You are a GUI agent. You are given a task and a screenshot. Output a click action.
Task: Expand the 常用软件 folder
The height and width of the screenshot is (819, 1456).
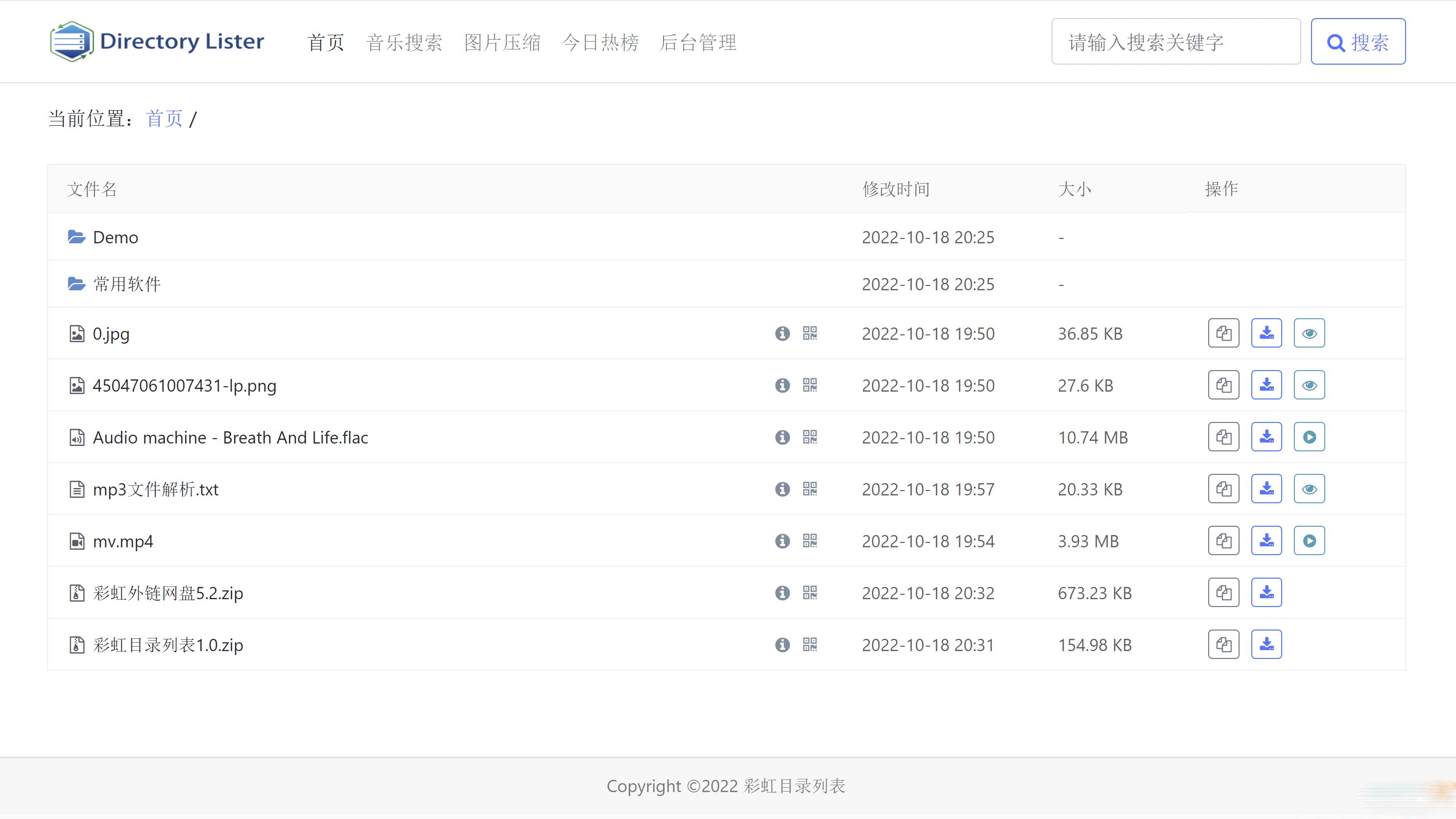pyautogui.click(x=125, y=284)
